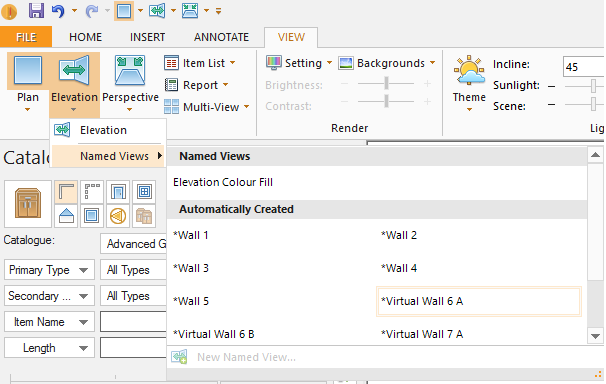Choose Elevation Colour Fill view

point(223,182)
